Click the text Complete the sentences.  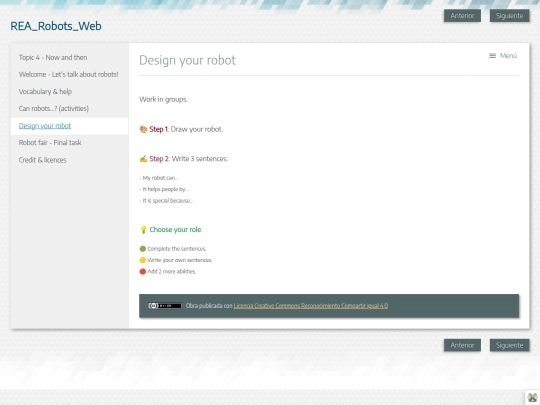177,249
